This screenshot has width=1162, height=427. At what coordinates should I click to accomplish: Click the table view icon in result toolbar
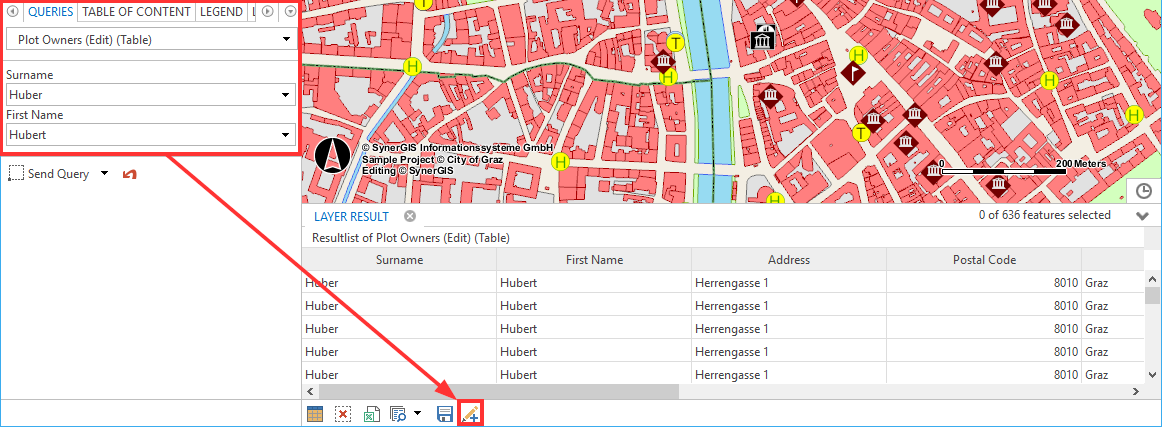[x=315, y=413]
